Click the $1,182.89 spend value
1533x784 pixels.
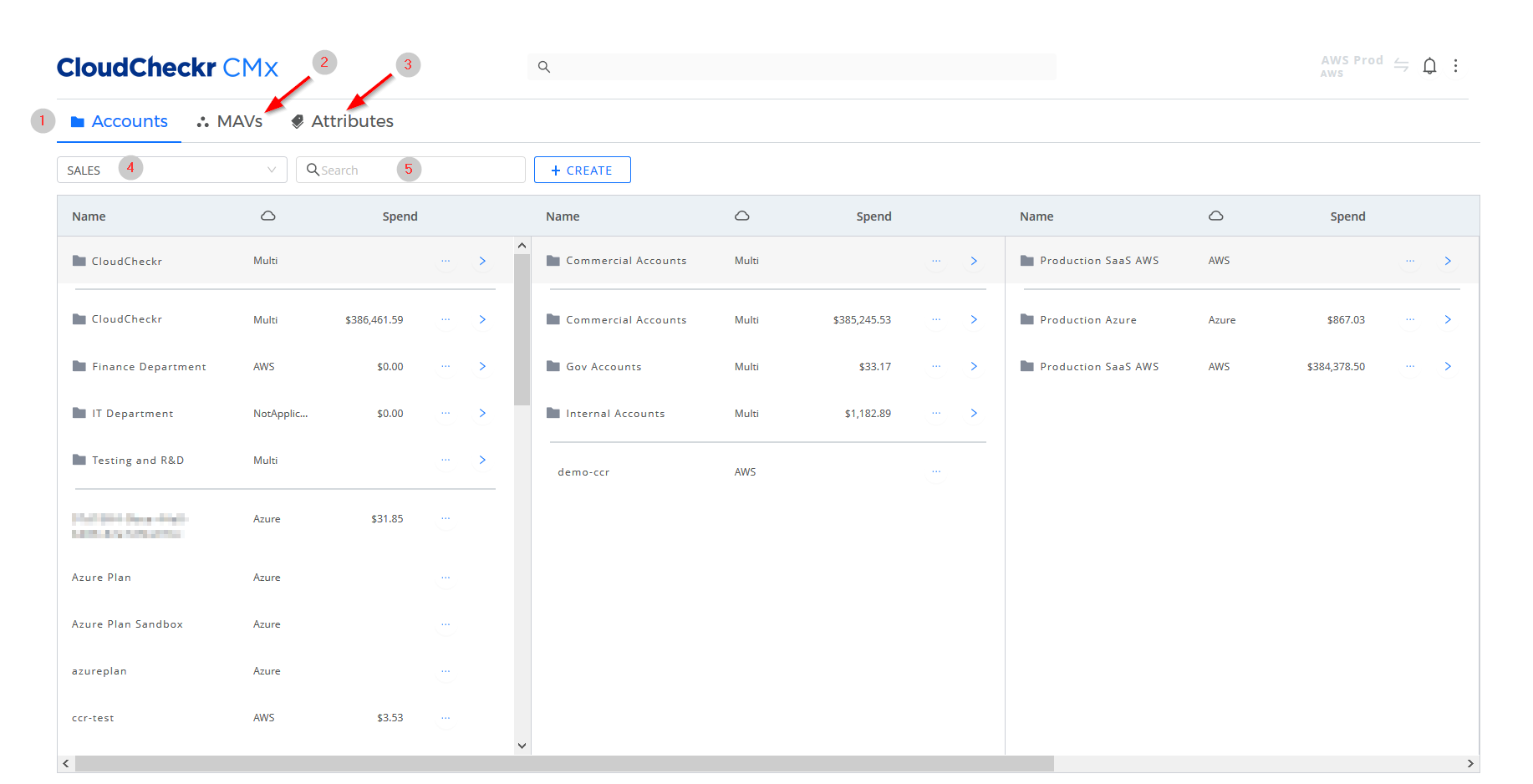868,413
